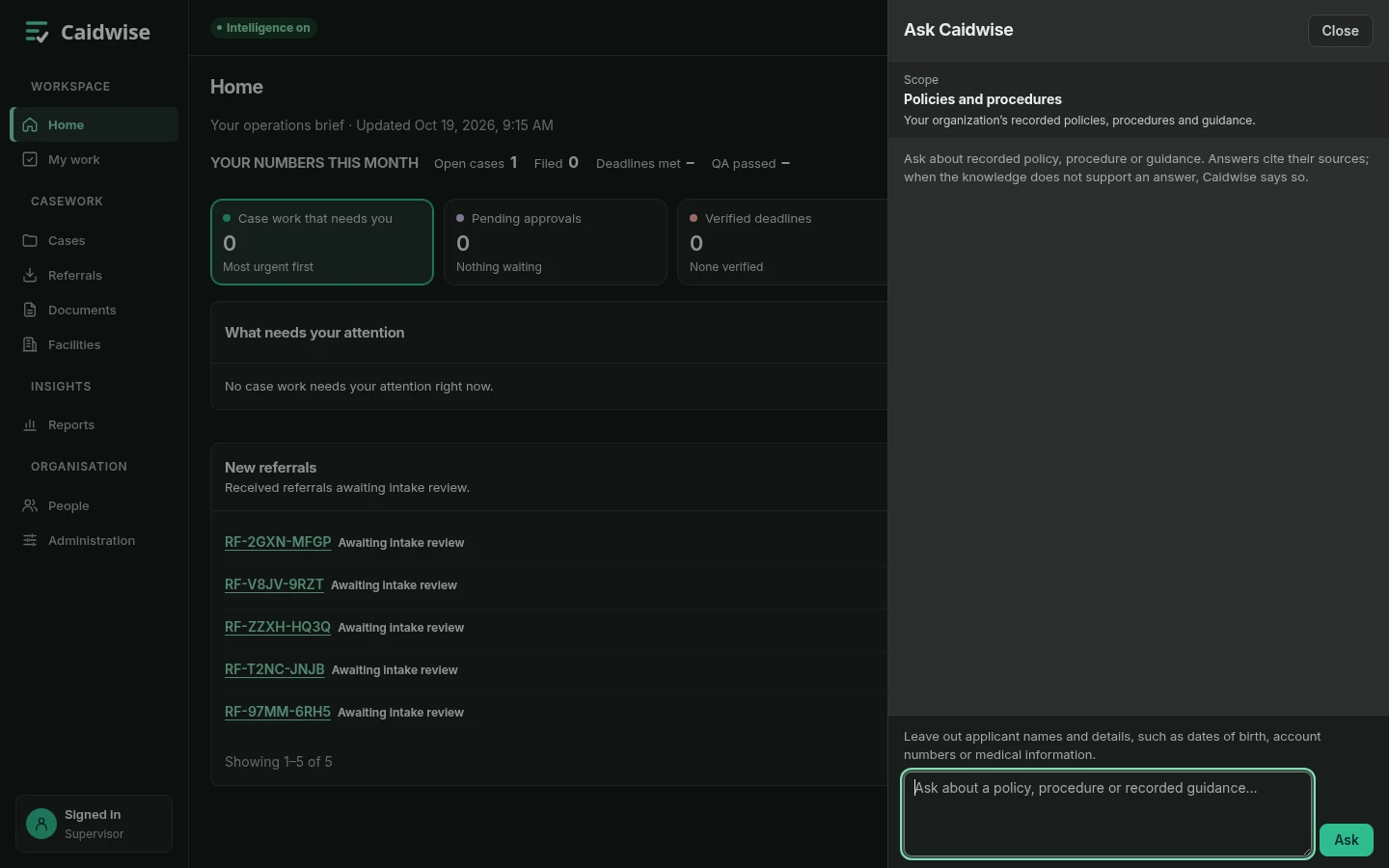The height and width of the screenshot is (868, 1389).
Task: Select the 'Case work that needs you' card
Action: tap(322, 242)
